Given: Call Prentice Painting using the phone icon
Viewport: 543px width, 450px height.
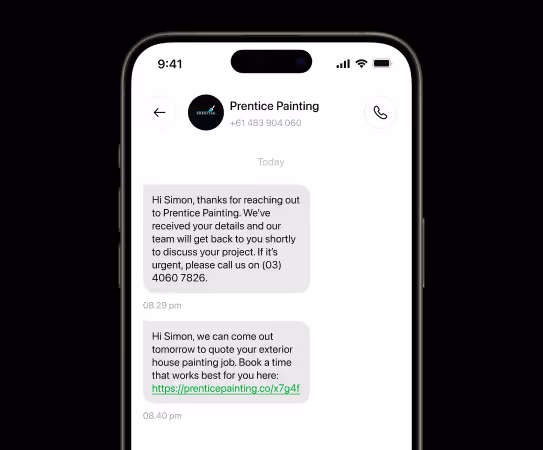Looking at the screenshot, I should tap(380, 113).
